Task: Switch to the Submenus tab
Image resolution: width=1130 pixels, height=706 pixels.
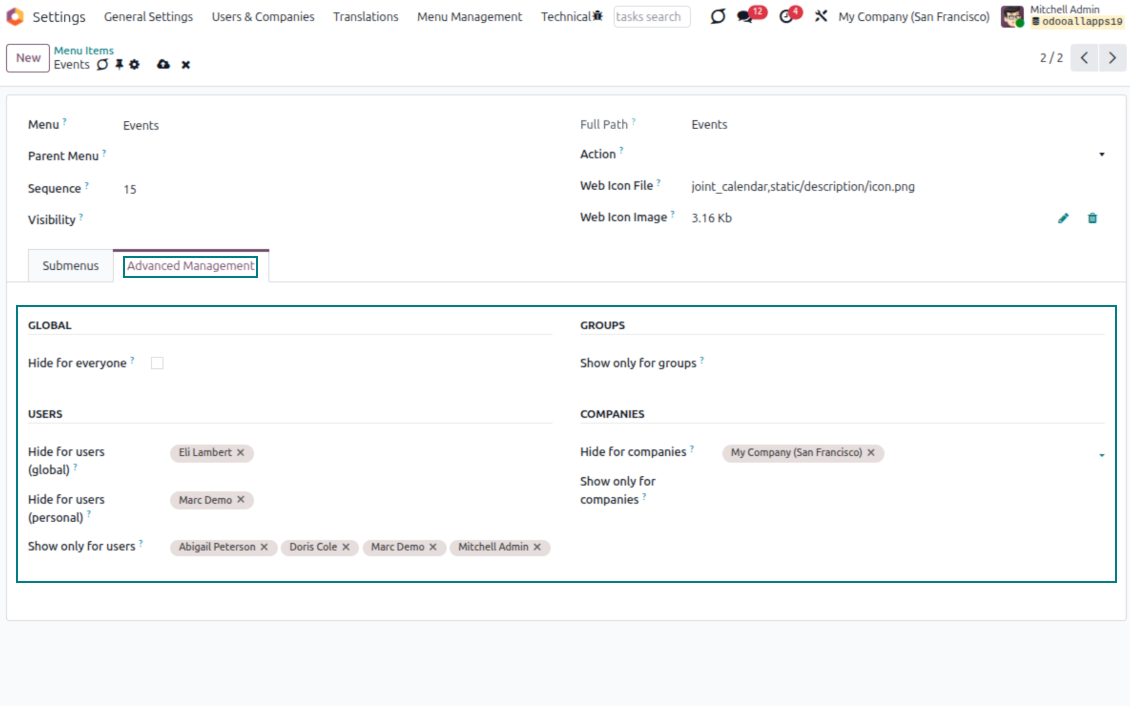Action: [70, 266]
